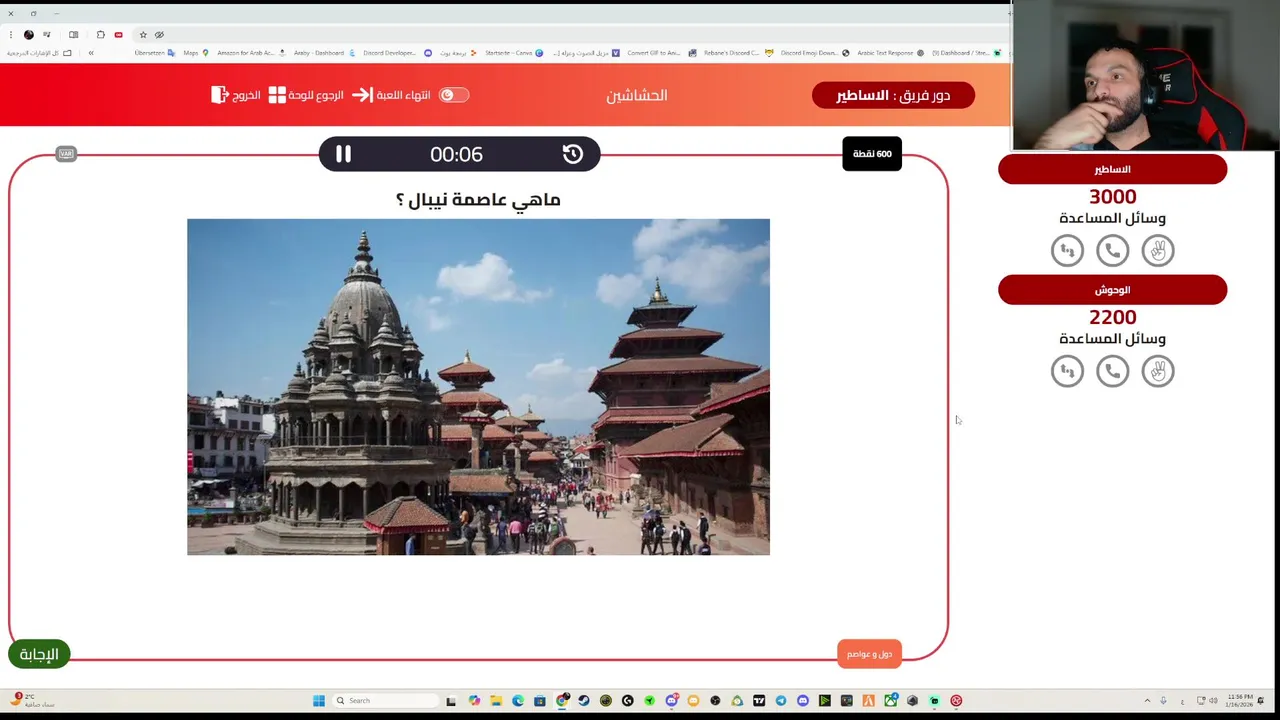
Task: Reset the timer with the circular arrow icon
Action: pos(573,154)
